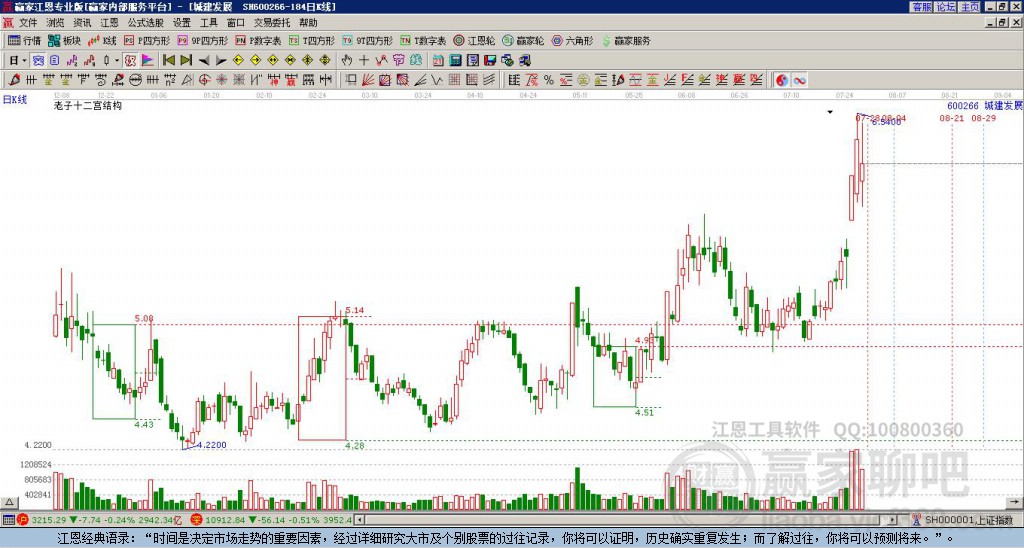Open the P数字表 tool
Screen dimensions: 1024x548
[258, 40]
